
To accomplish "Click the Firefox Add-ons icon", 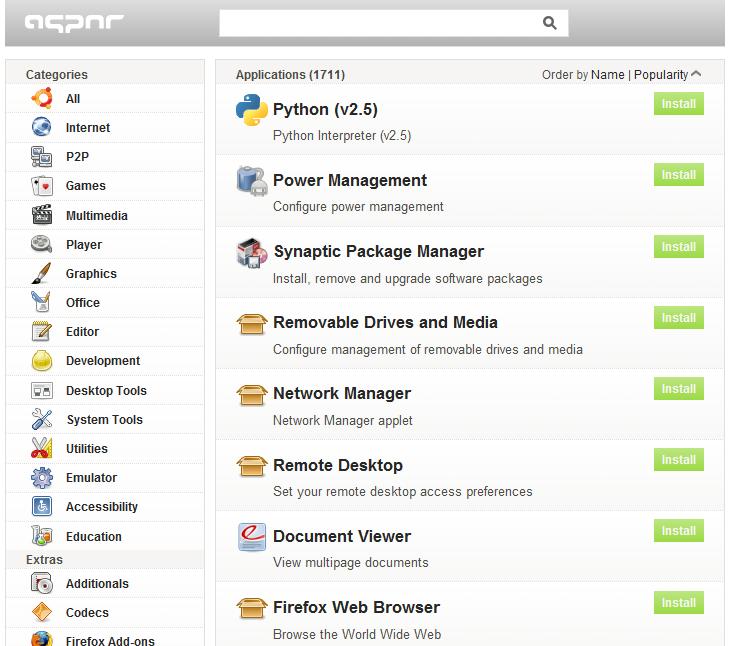I will [x=42, y=639].
